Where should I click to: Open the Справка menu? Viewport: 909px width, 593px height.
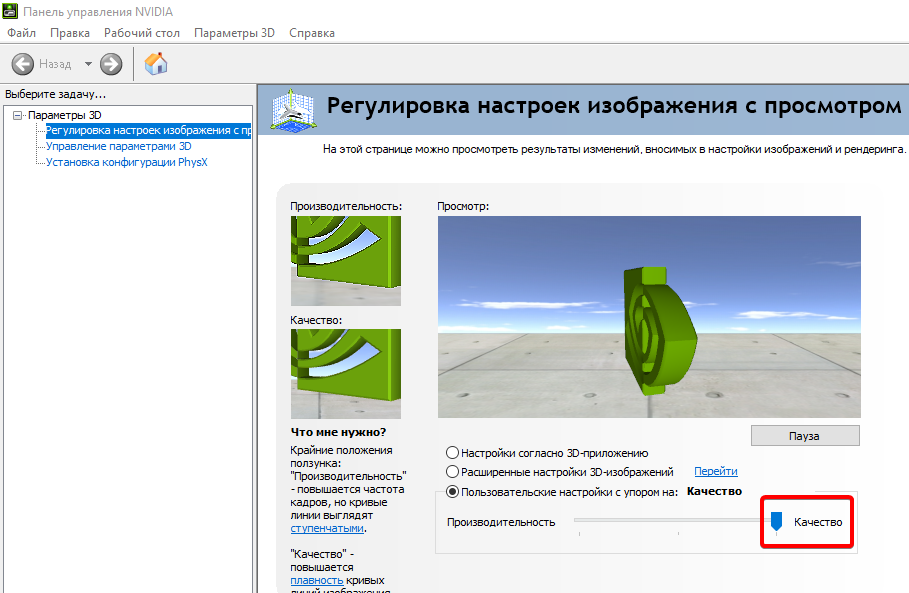pyautogui.click(x=312, y=33)
